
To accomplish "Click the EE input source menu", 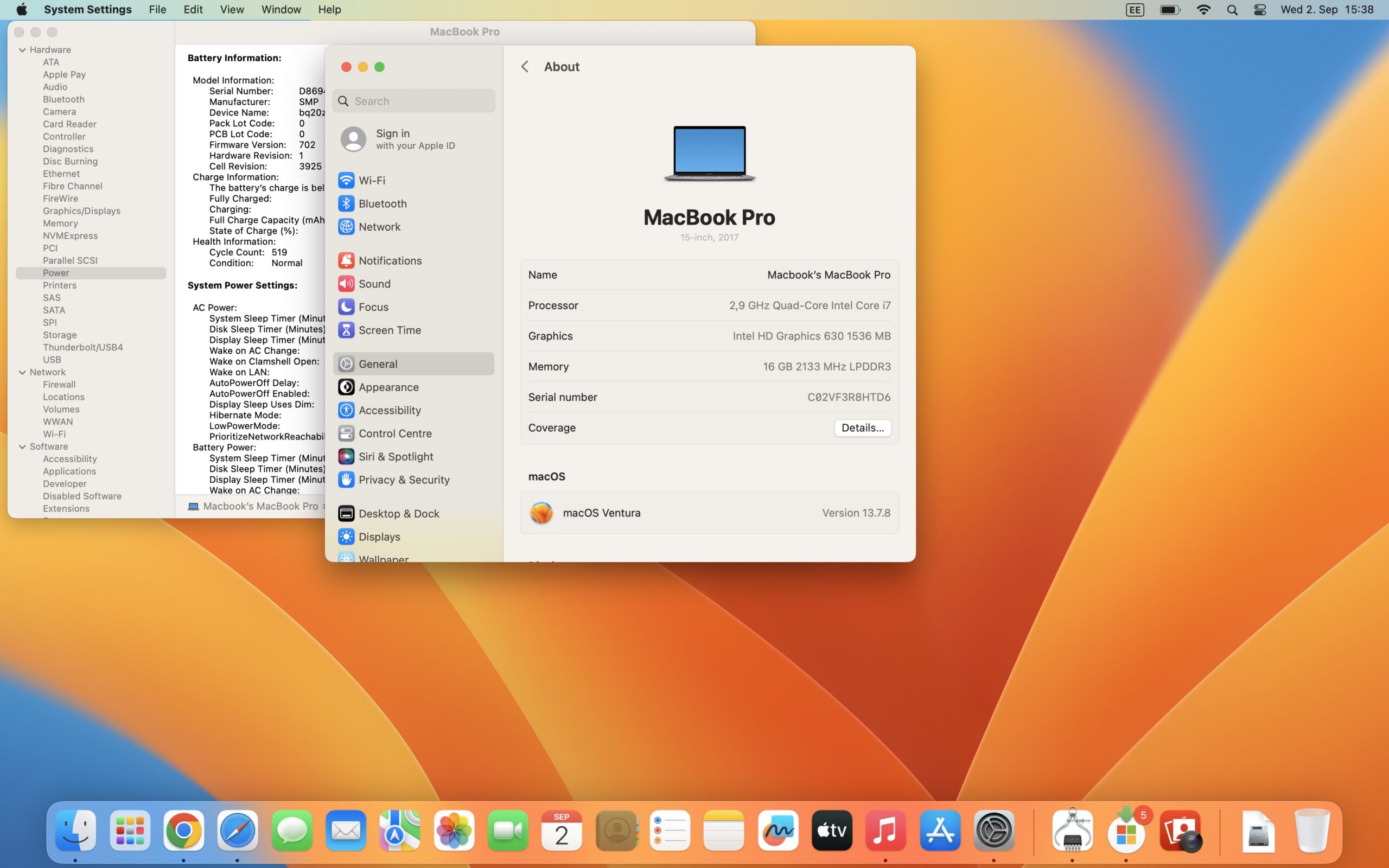I will (1135, 10).
